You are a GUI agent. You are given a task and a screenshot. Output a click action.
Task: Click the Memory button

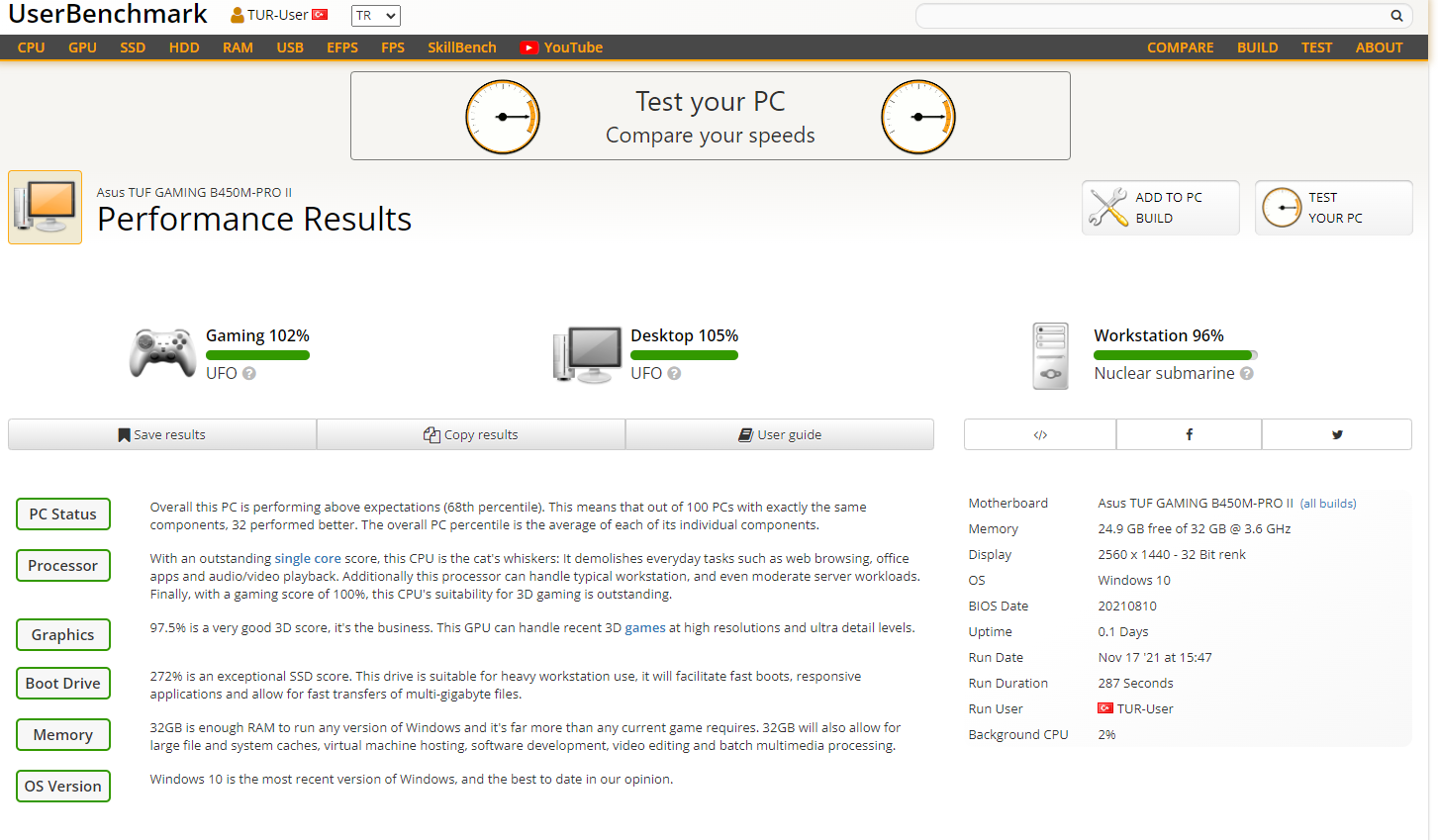(63, 735)
